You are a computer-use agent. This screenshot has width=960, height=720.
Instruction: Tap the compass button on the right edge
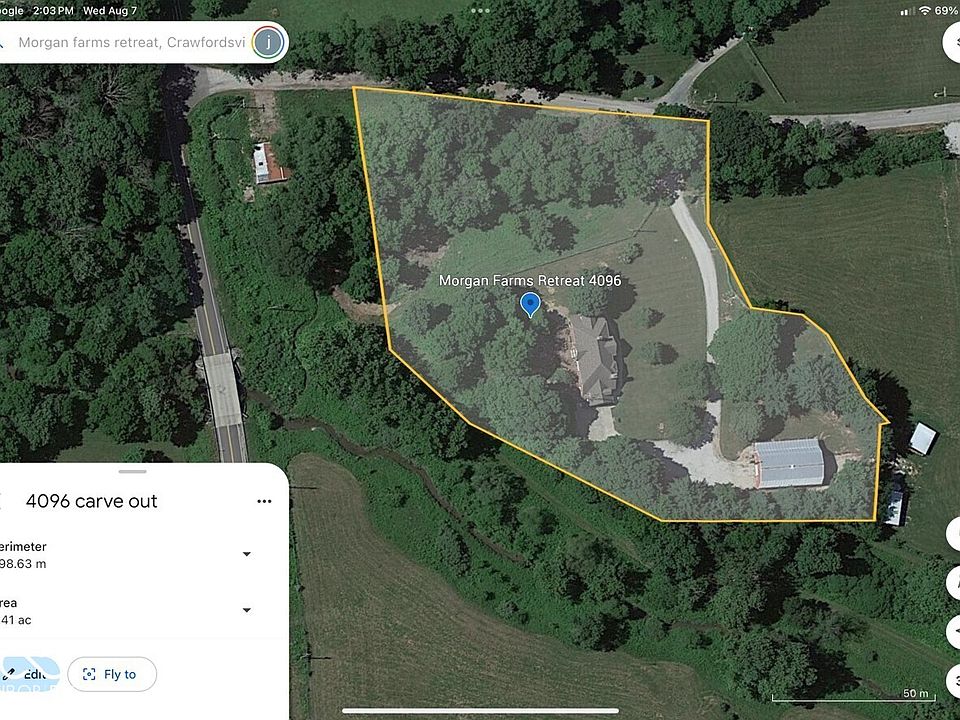[x=953, y=582]
